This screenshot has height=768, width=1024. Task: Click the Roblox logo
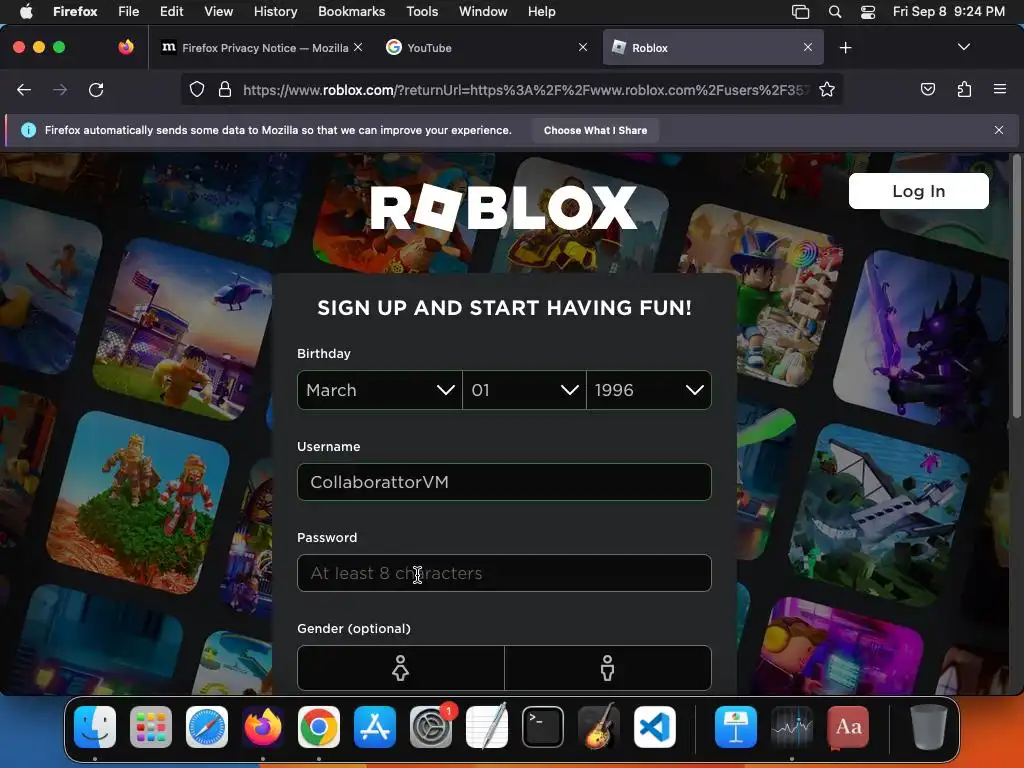[x=503, y=207]
